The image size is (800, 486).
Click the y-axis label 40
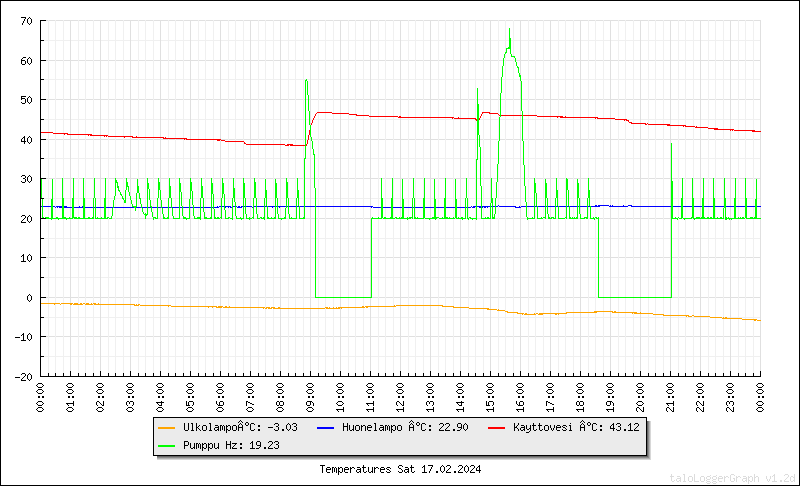coord(27,140)
